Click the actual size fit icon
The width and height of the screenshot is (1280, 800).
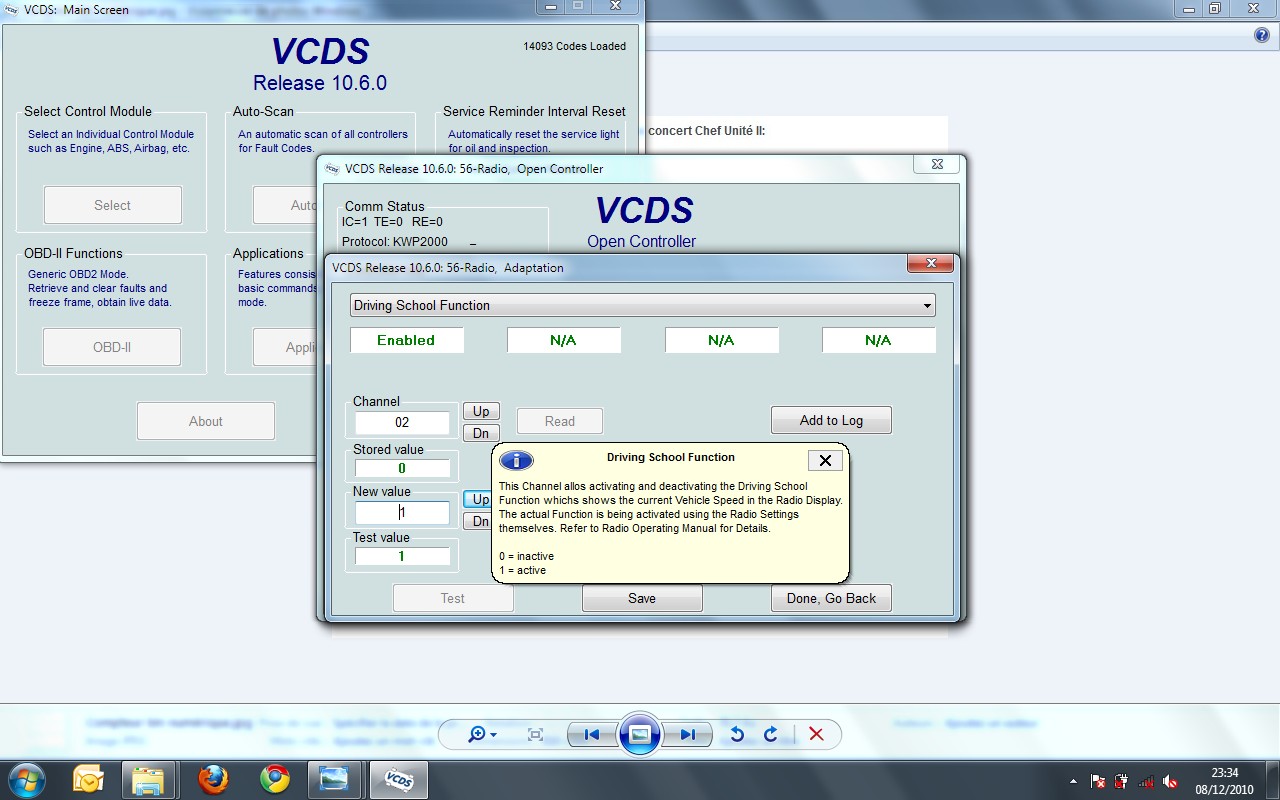click(535, 735)
